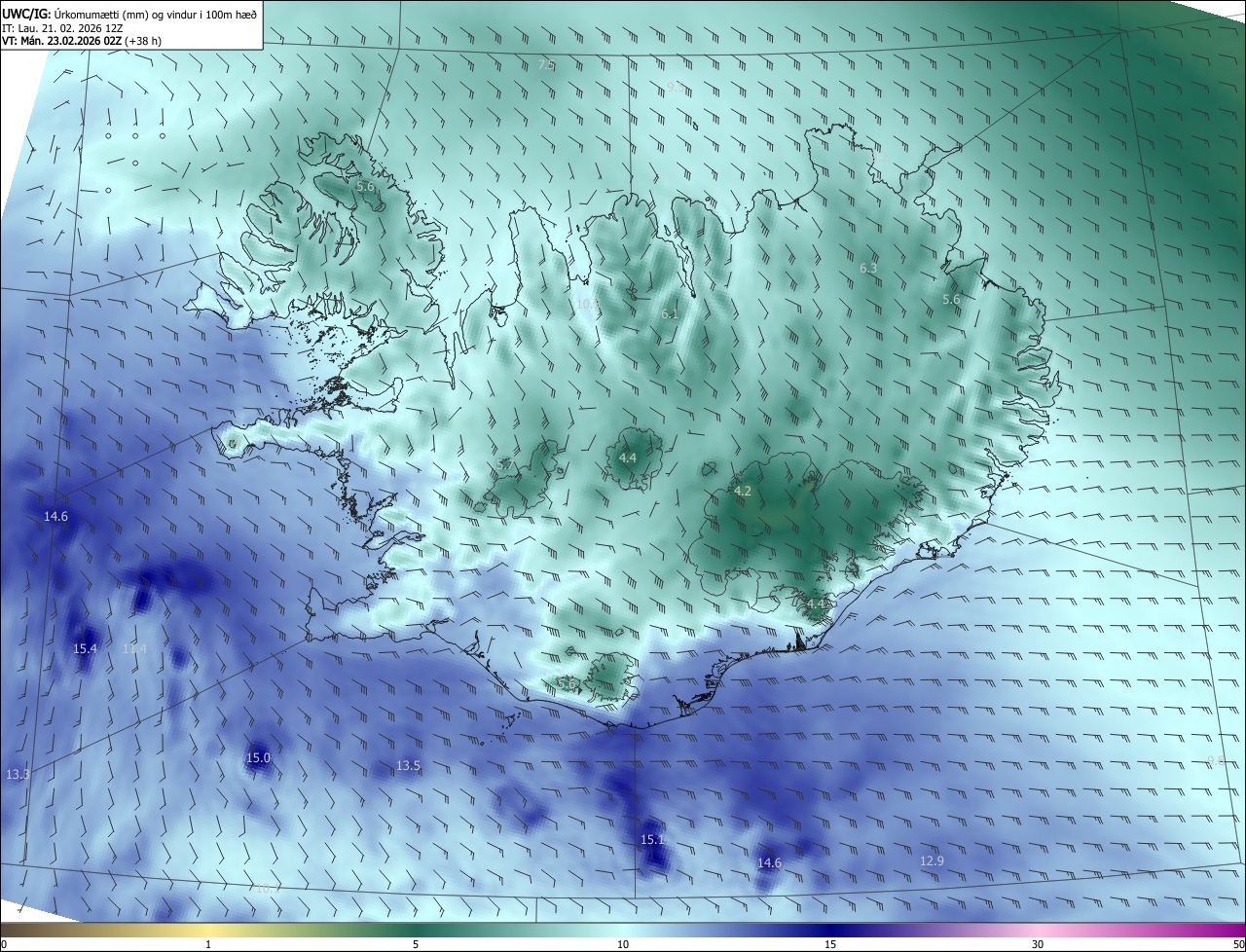Click the '6.1' value label on the map
This screenshot has height=952, width=1246.
coord(669,313)
